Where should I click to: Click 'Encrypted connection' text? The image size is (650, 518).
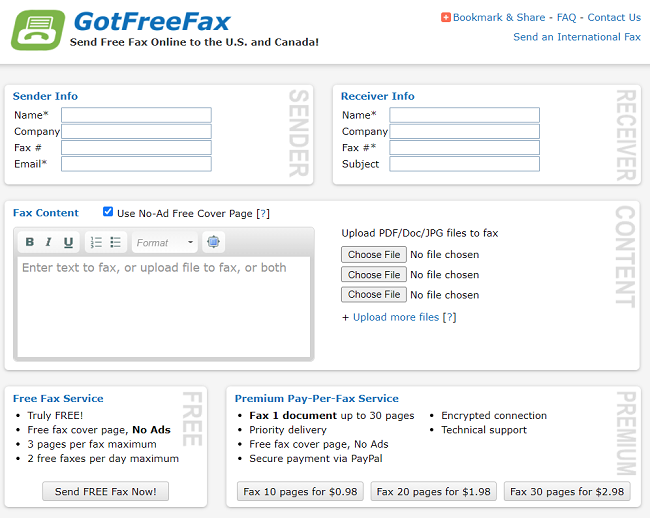tap(494, 415)
